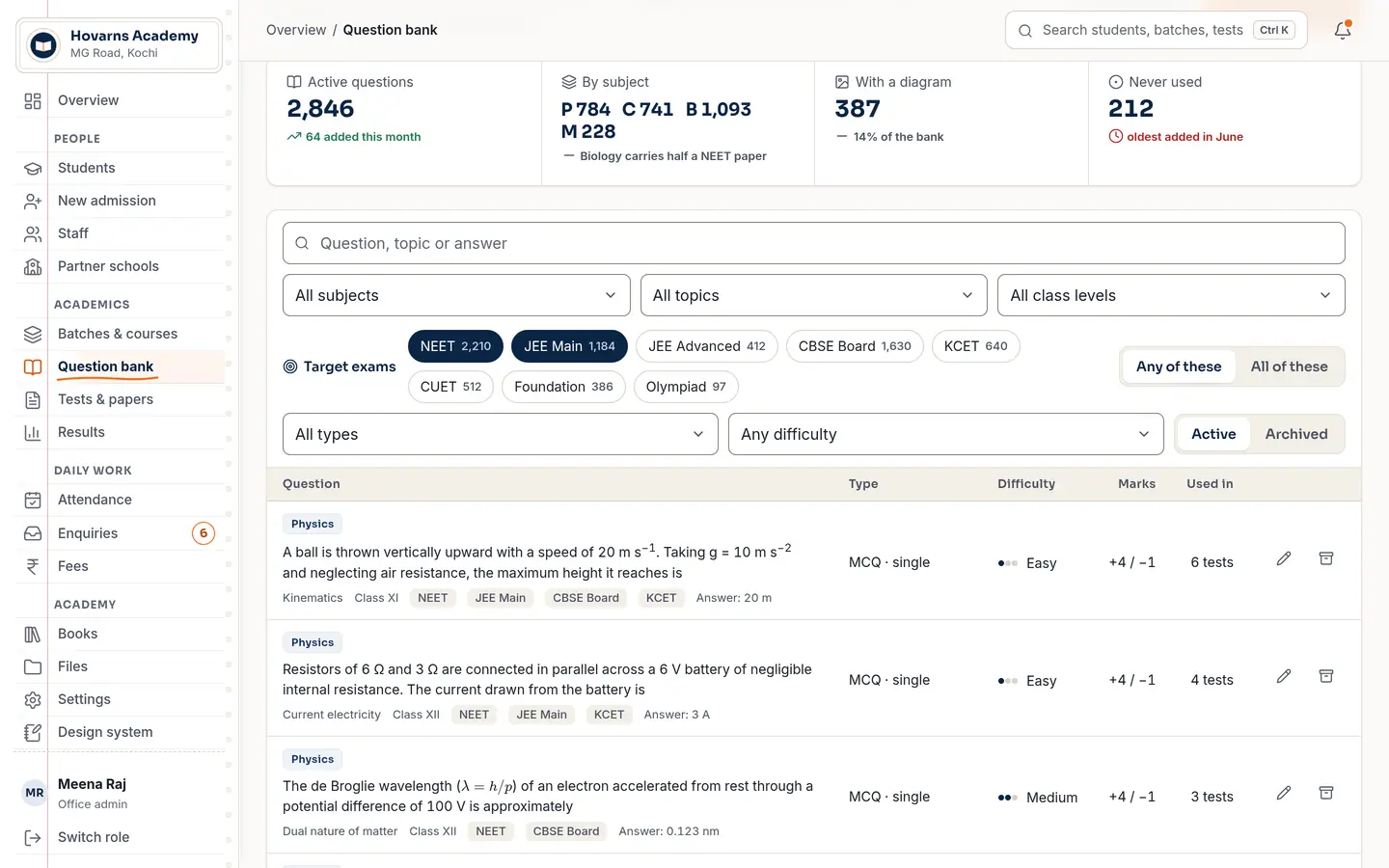Click the Overview breadcrumb link
The width and height of the screenshot is (1389, 868).
tap(296, 30)
